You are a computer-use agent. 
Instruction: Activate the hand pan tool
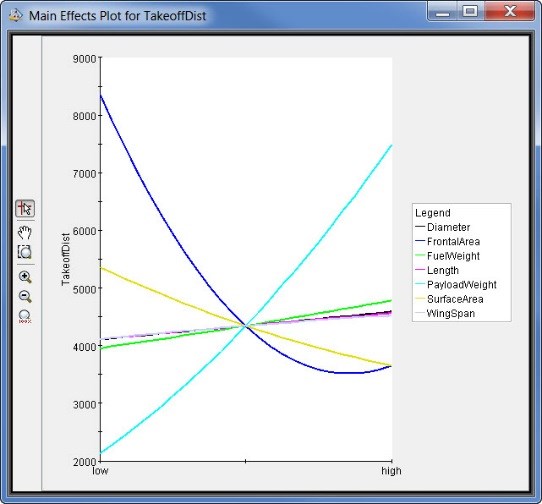pos(25,233)
